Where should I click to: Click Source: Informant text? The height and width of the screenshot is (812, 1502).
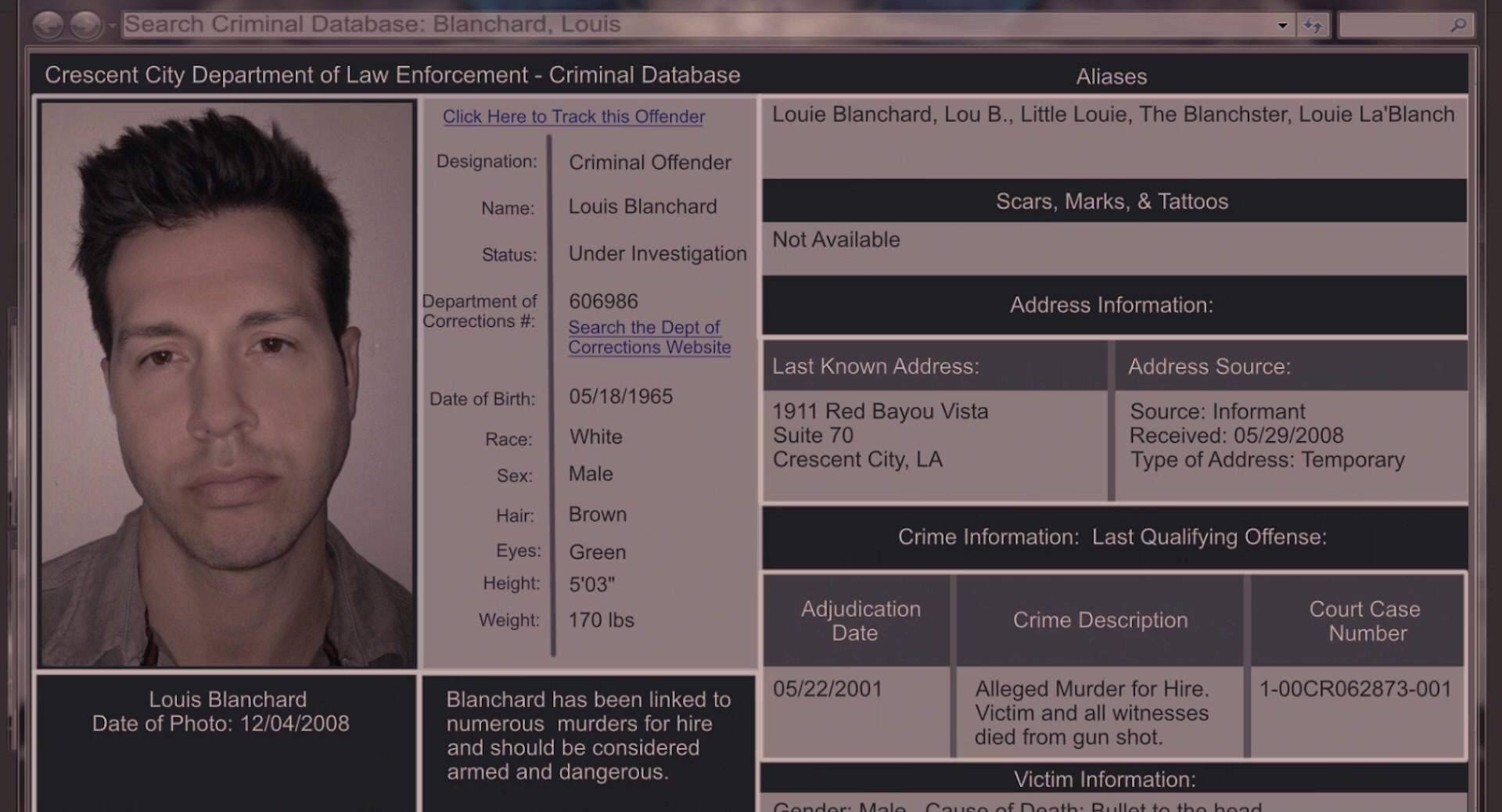(1217, 411)
